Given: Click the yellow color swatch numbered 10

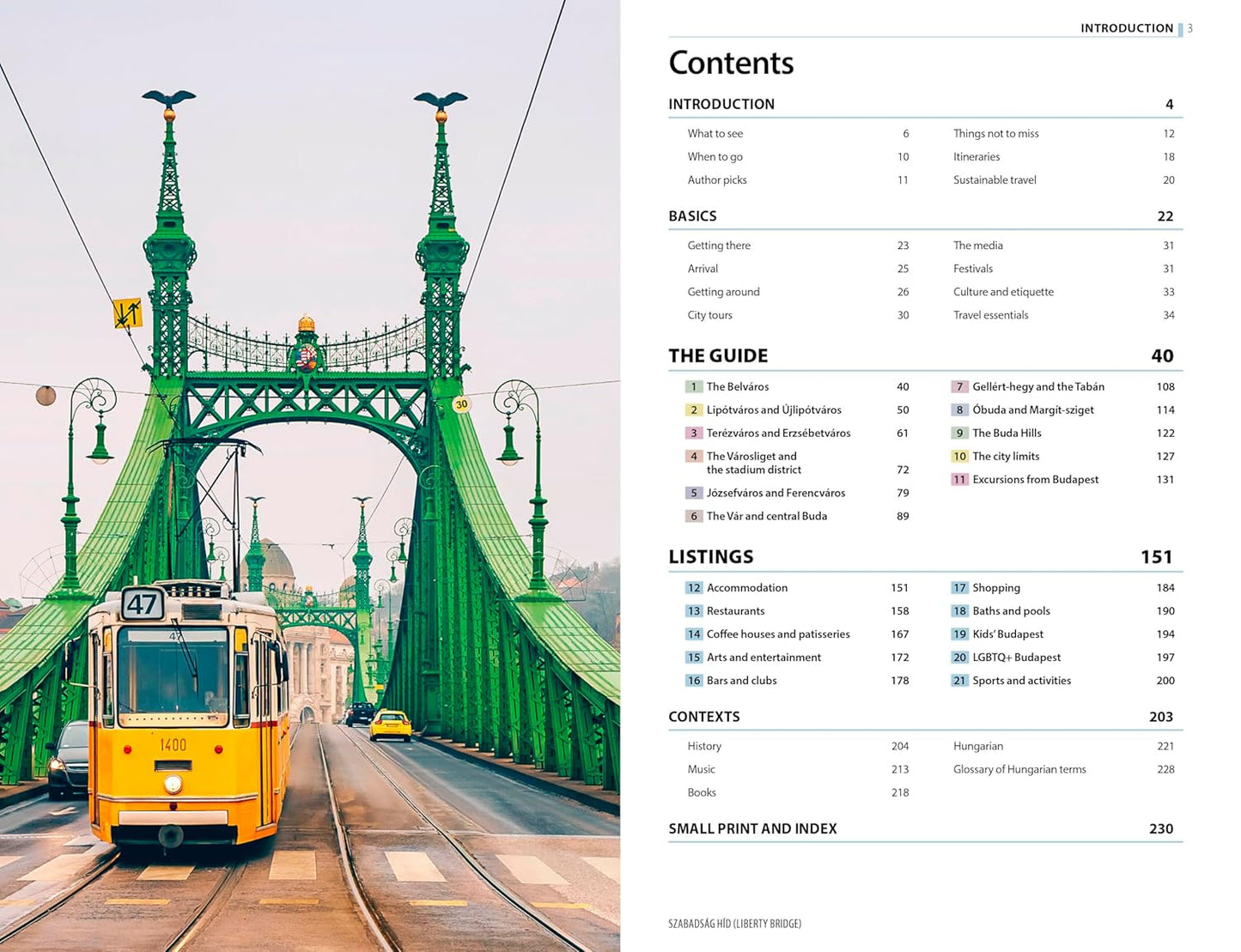Looking at the screenshot, I should coord(958,456).
